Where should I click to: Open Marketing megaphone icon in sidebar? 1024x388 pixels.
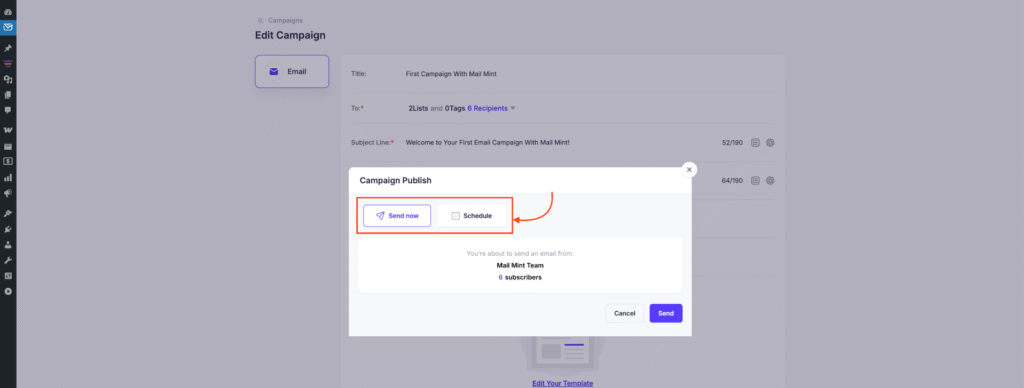coord(8,193)
